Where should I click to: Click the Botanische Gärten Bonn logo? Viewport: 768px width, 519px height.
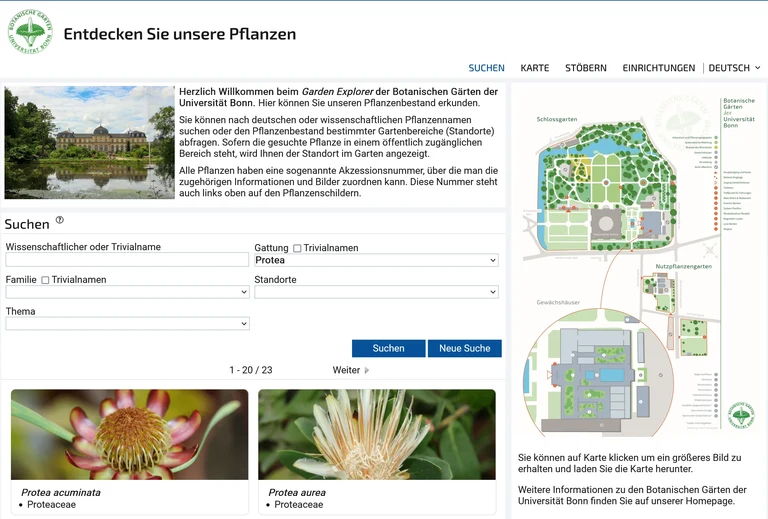pyautogui.click(x=30, y=33)
